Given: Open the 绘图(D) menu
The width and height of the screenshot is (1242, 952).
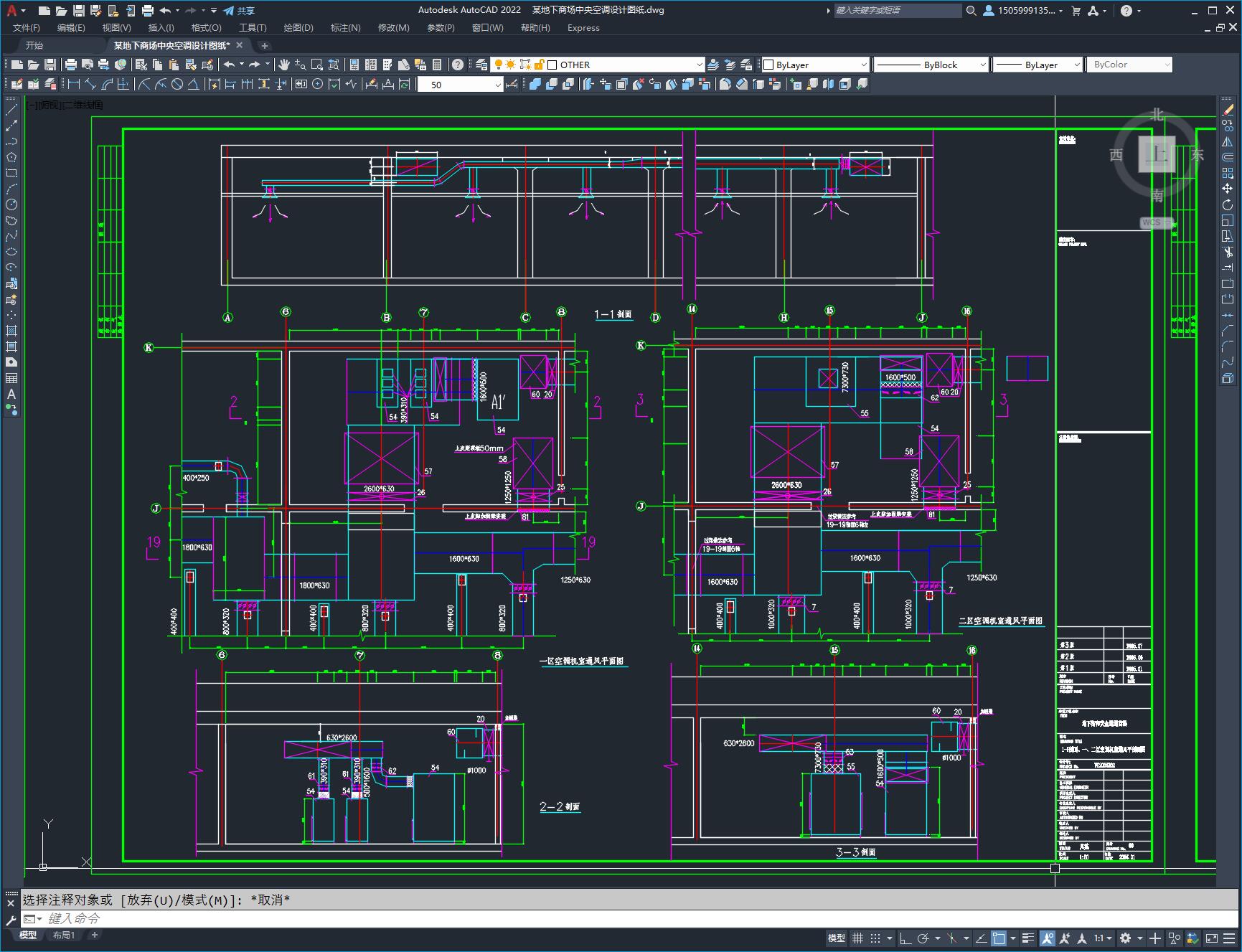Looking at the screenshot, I should coord(298,27).
